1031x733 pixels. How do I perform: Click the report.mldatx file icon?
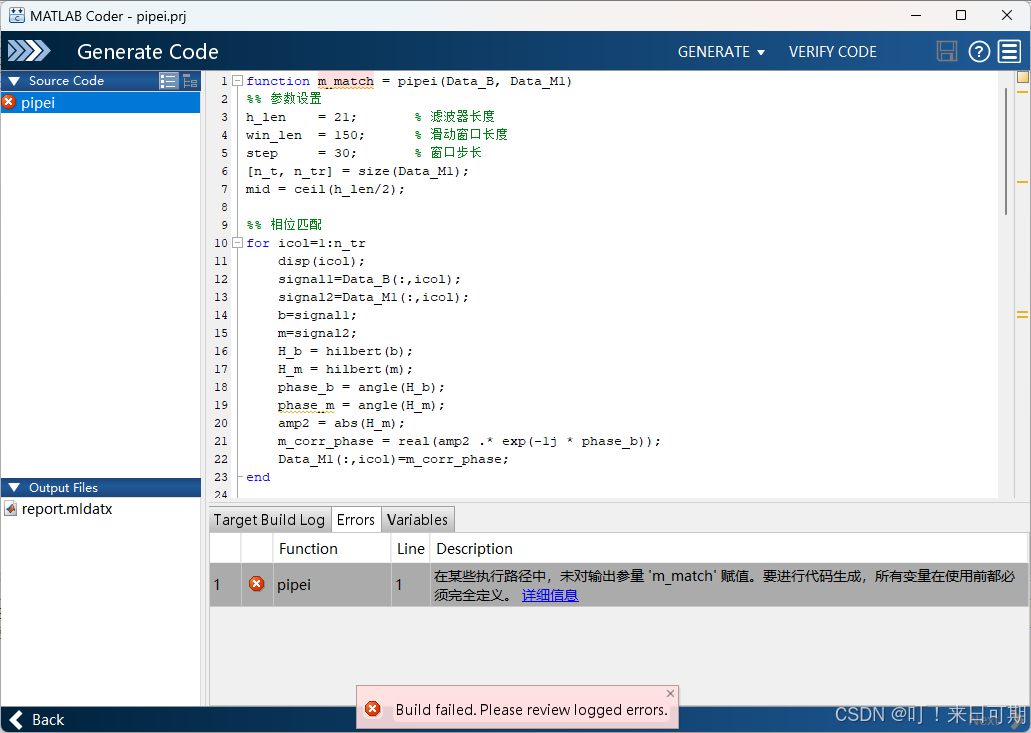11,508
